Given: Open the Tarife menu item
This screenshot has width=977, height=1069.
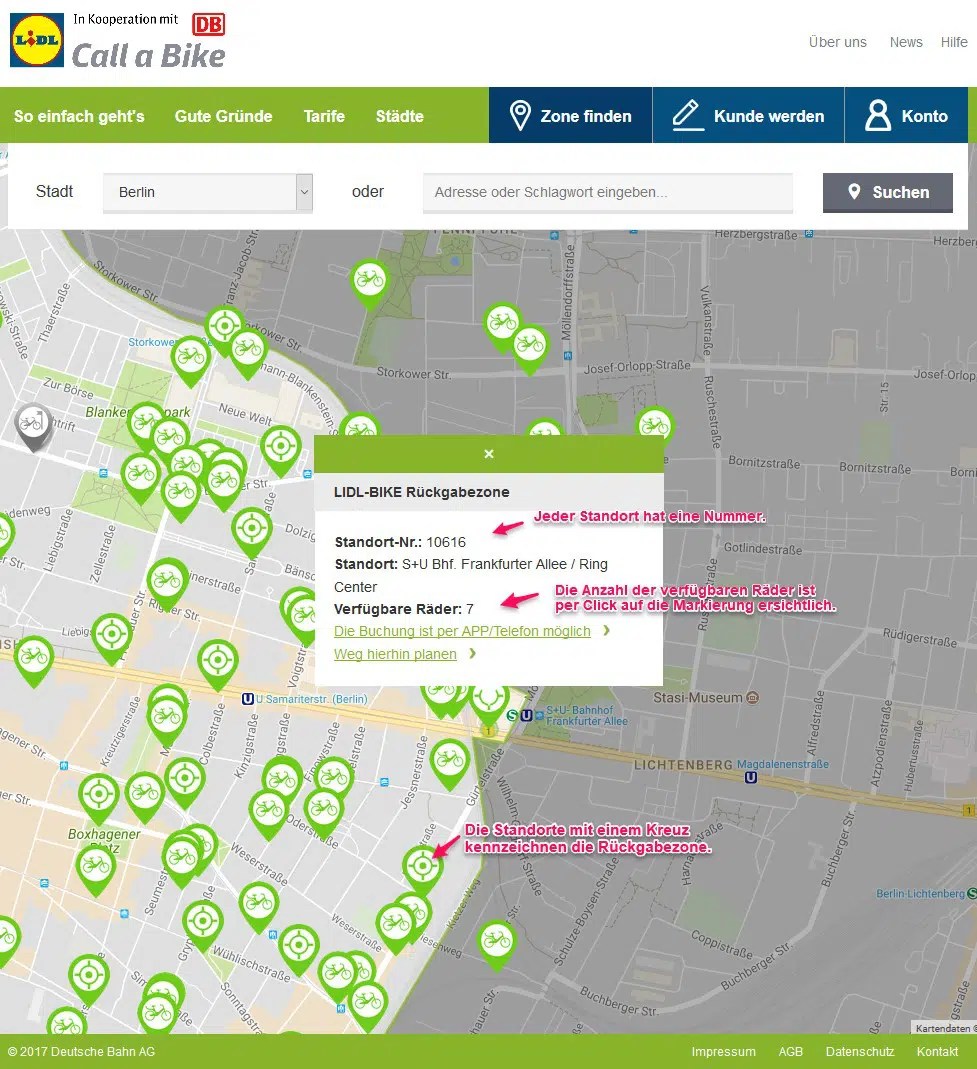Looking at the screenshot, I should (324, 116).
